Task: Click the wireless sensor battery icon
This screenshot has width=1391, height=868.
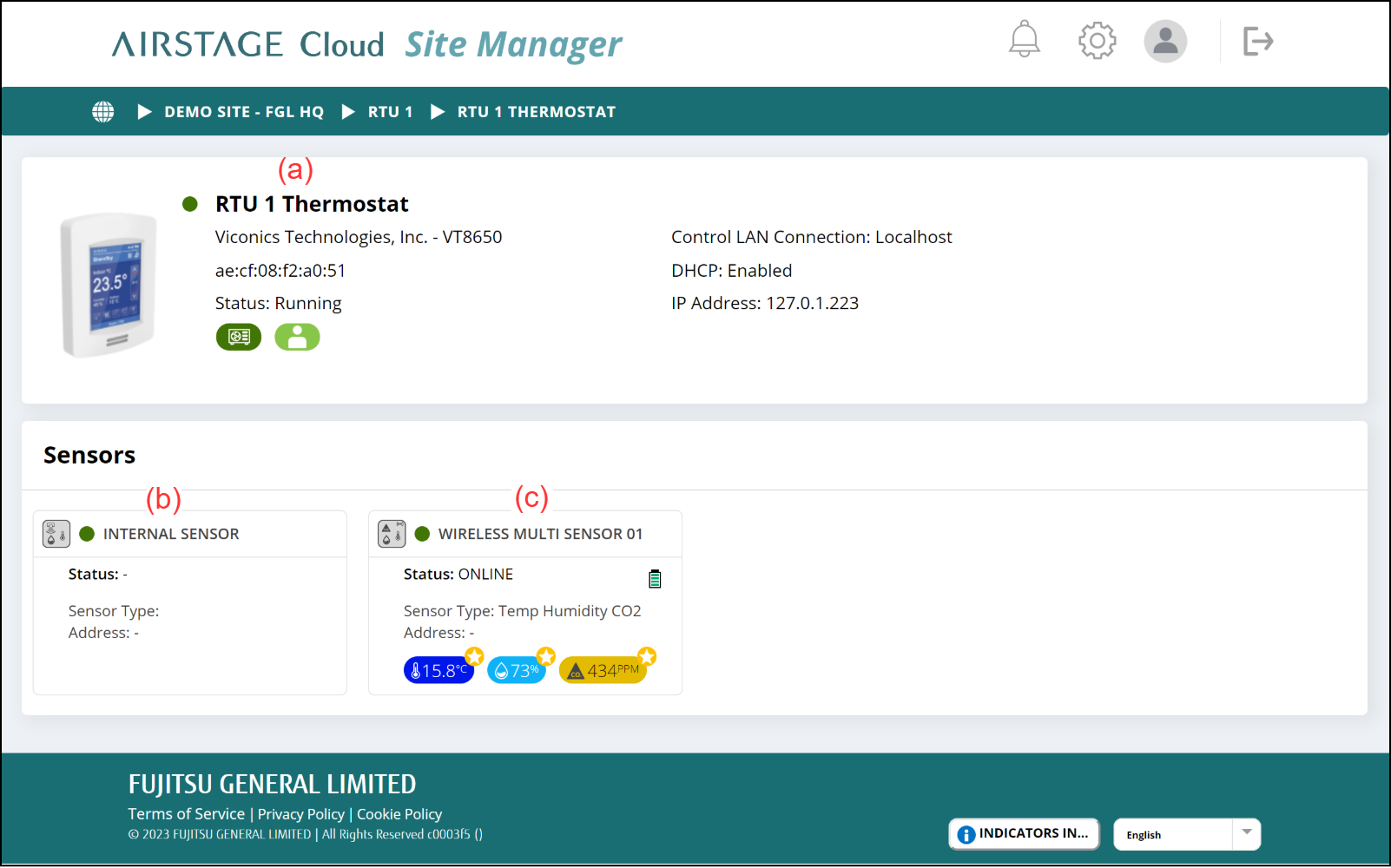Action: (655, 579)
